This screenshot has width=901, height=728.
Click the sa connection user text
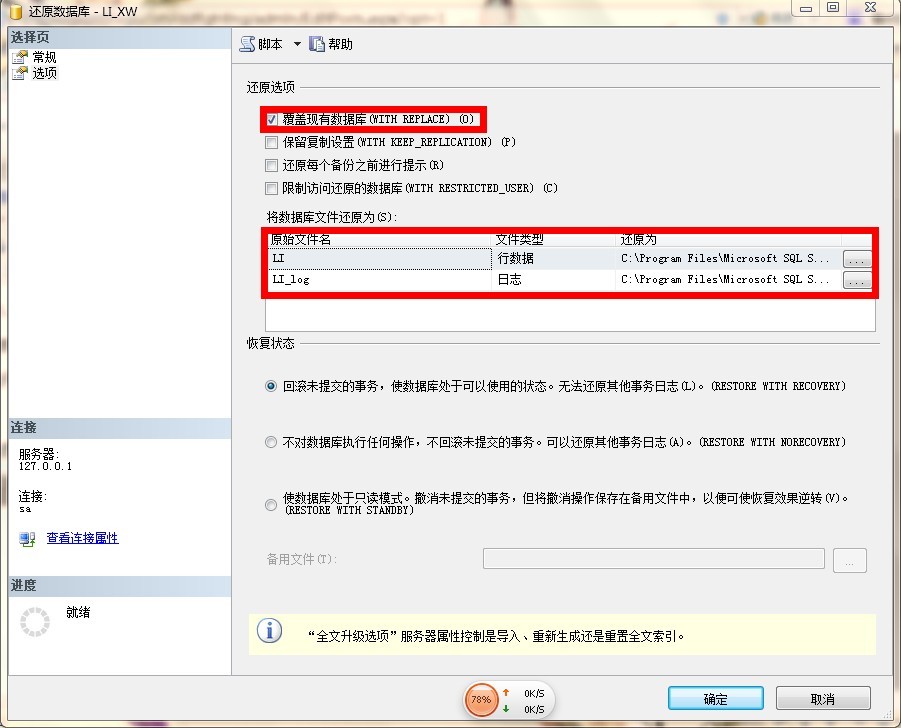pos(25,509)
